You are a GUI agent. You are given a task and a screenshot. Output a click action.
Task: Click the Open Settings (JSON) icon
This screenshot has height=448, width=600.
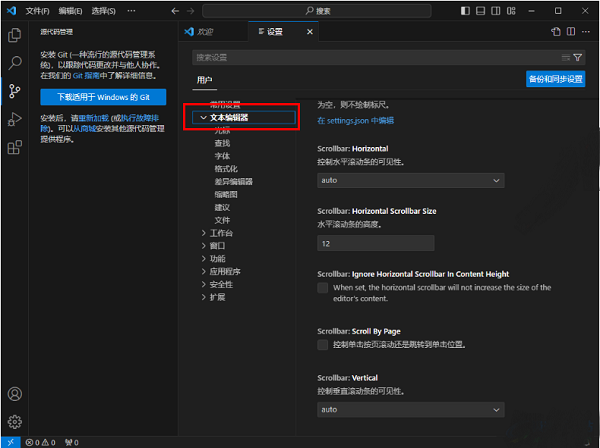(557, 32)
